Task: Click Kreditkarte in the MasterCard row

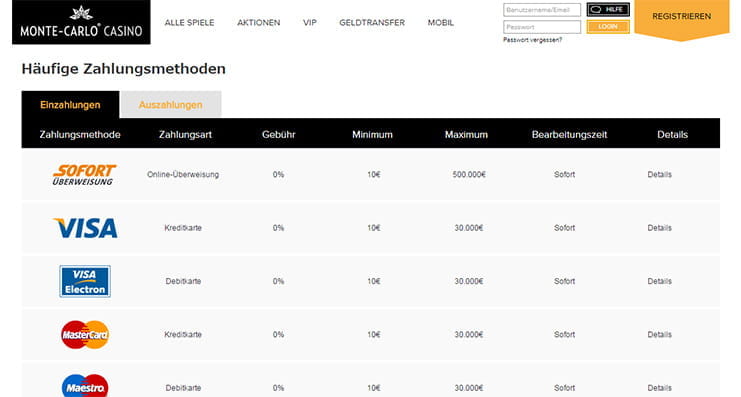Action: coord(183,335)
